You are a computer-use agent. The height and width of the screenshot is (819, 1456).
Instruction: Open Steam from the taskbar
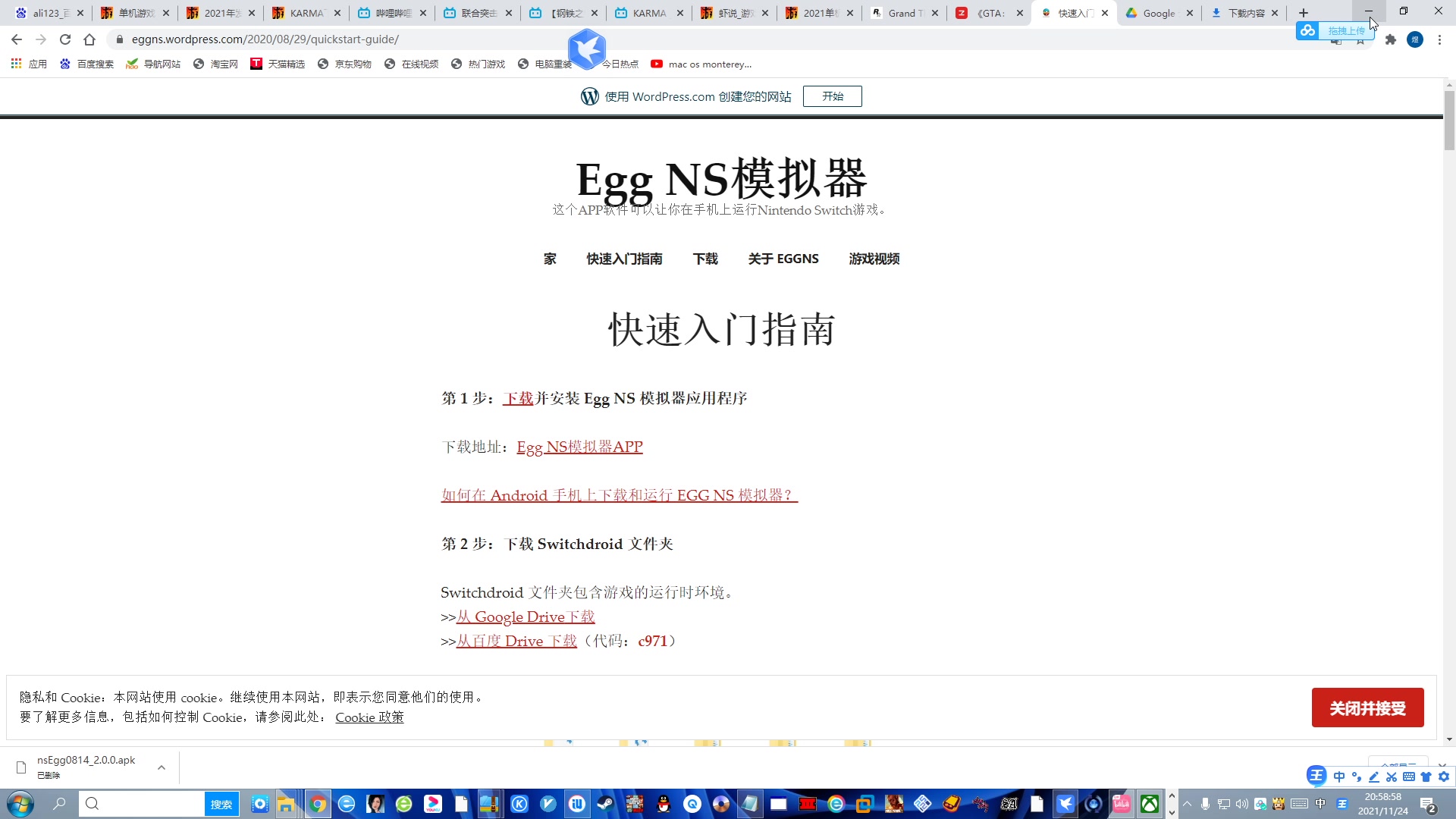pos(605,804)
